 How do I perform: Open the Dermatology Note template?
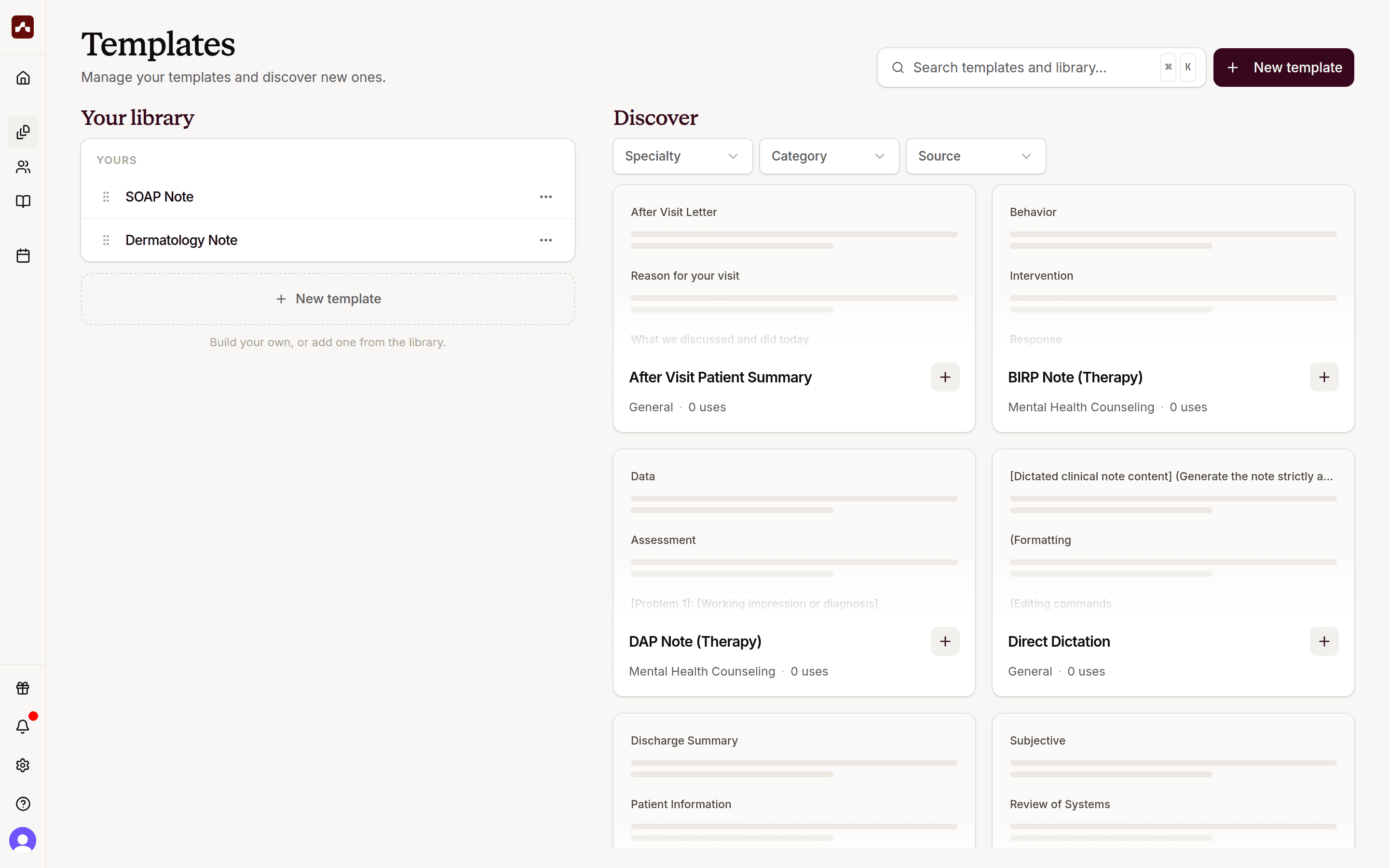[328, 240]
